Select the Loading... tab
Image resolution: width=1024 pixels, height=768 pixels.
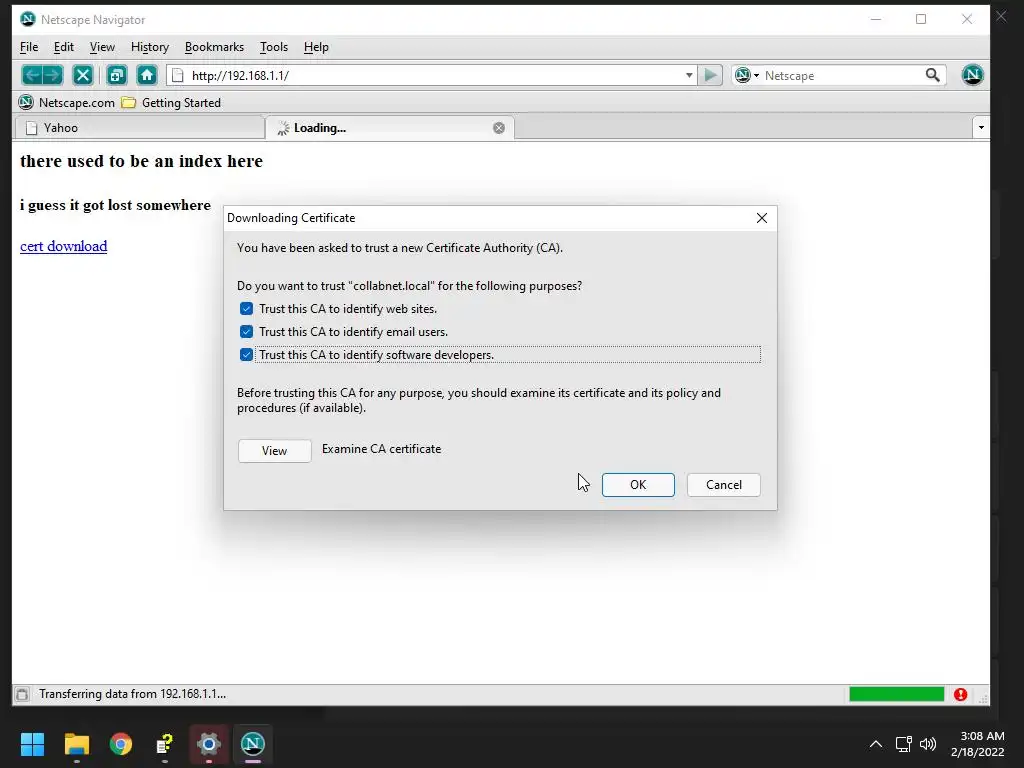390,128
